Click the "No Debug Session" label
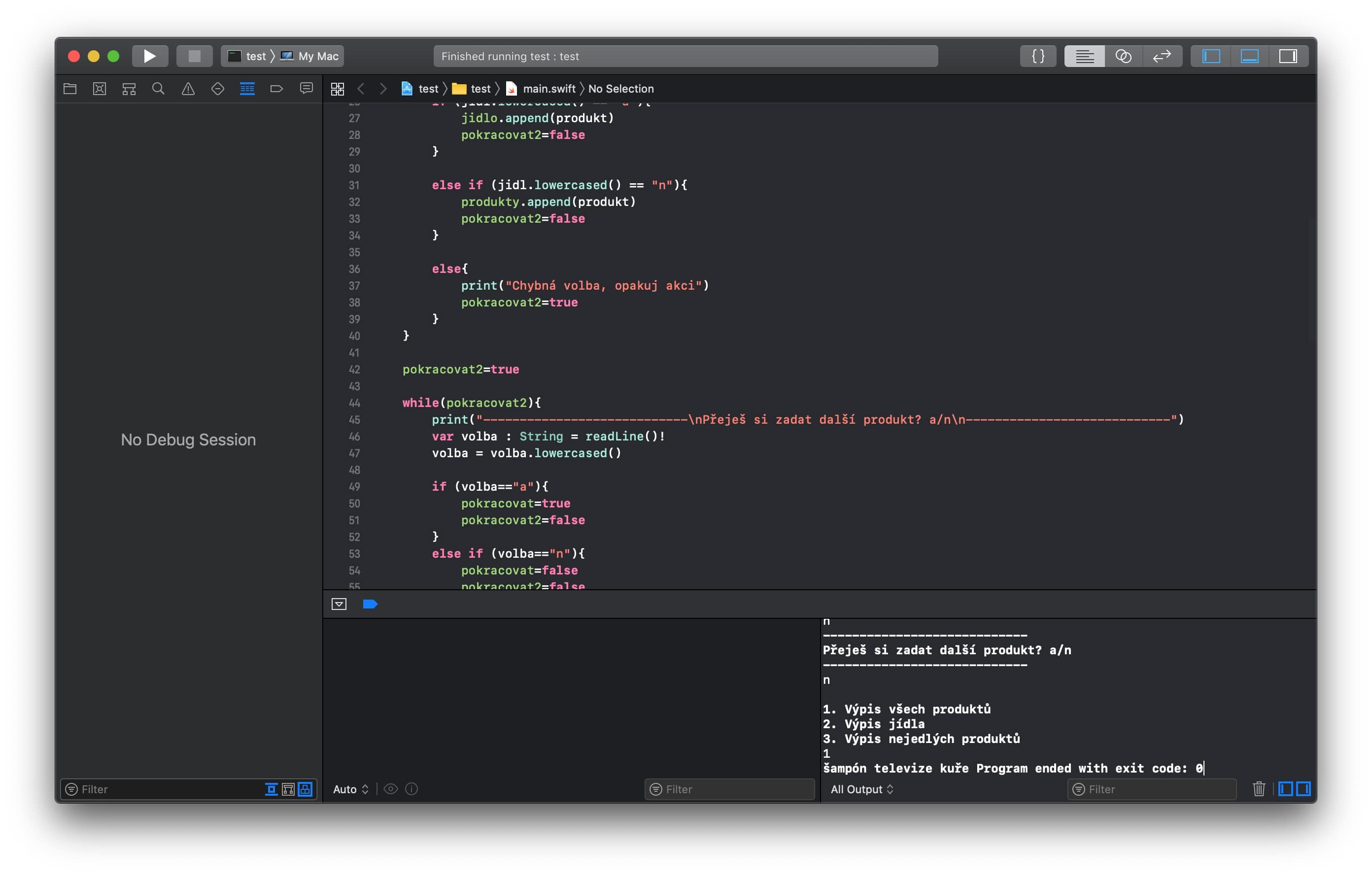The image size is (1372, 876). pos(188,439)
